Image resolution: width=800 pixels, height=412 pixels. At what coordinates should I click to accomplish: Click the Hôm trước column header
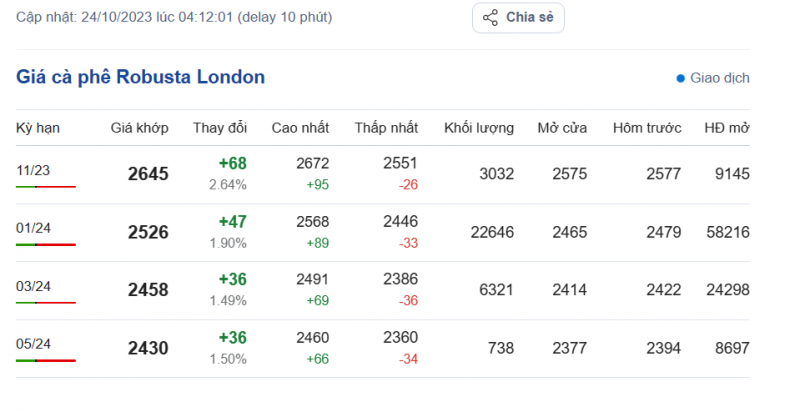[647, 128]
